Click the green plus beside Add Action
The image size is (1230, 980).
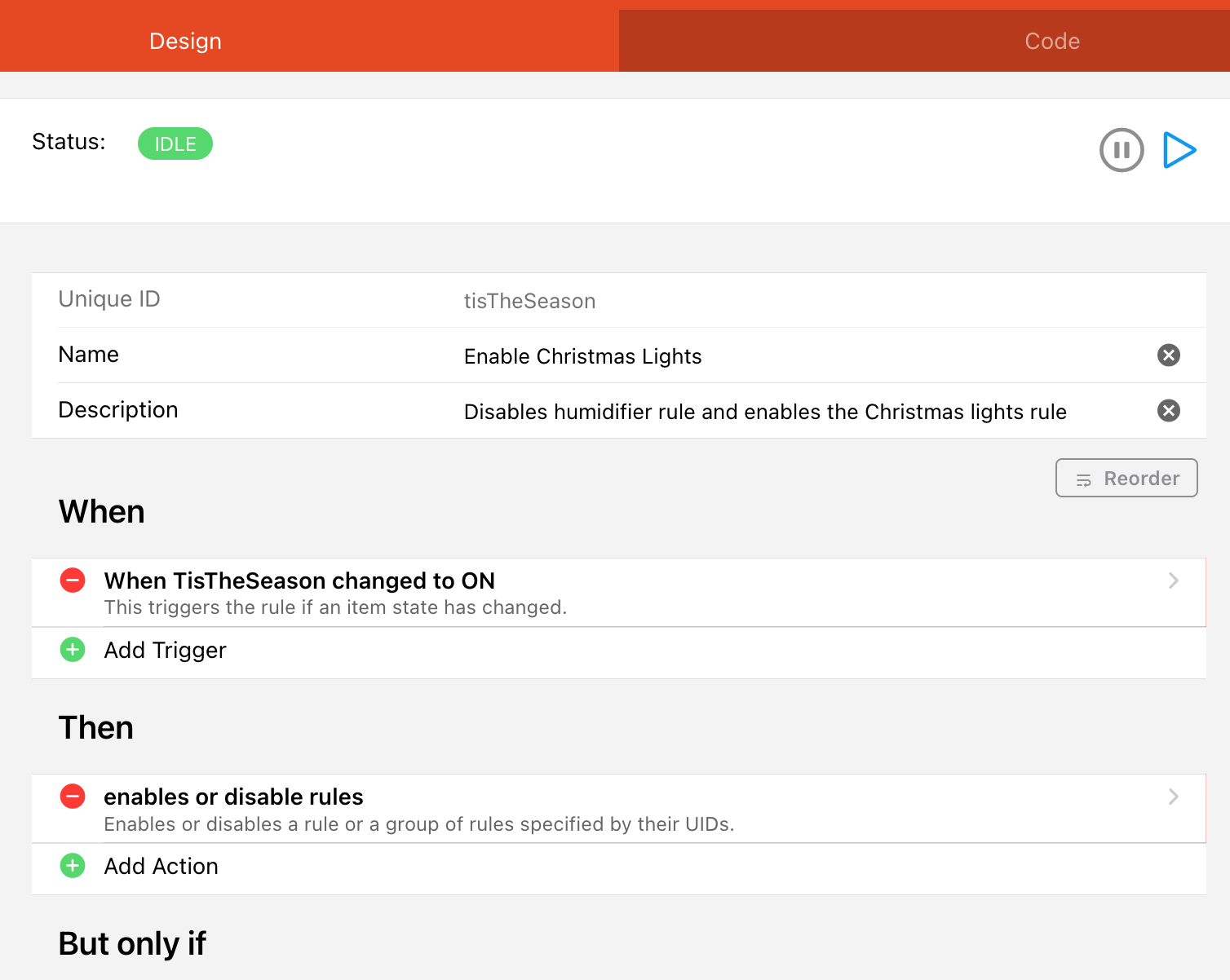tap(73, 866)
